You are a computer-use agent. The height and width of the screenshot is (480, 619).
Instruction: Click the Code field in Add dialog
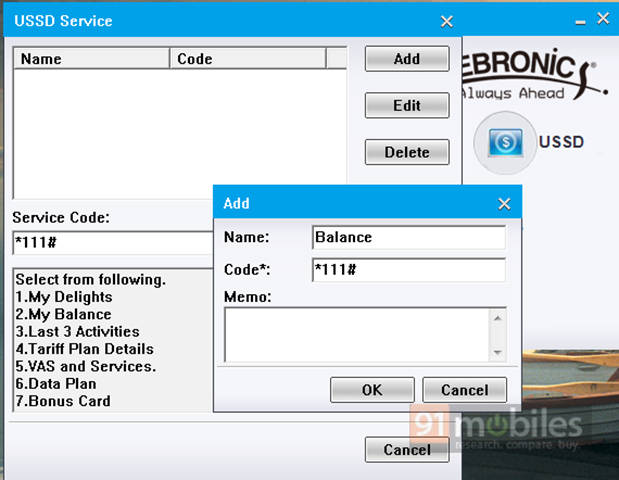point(408,270)
